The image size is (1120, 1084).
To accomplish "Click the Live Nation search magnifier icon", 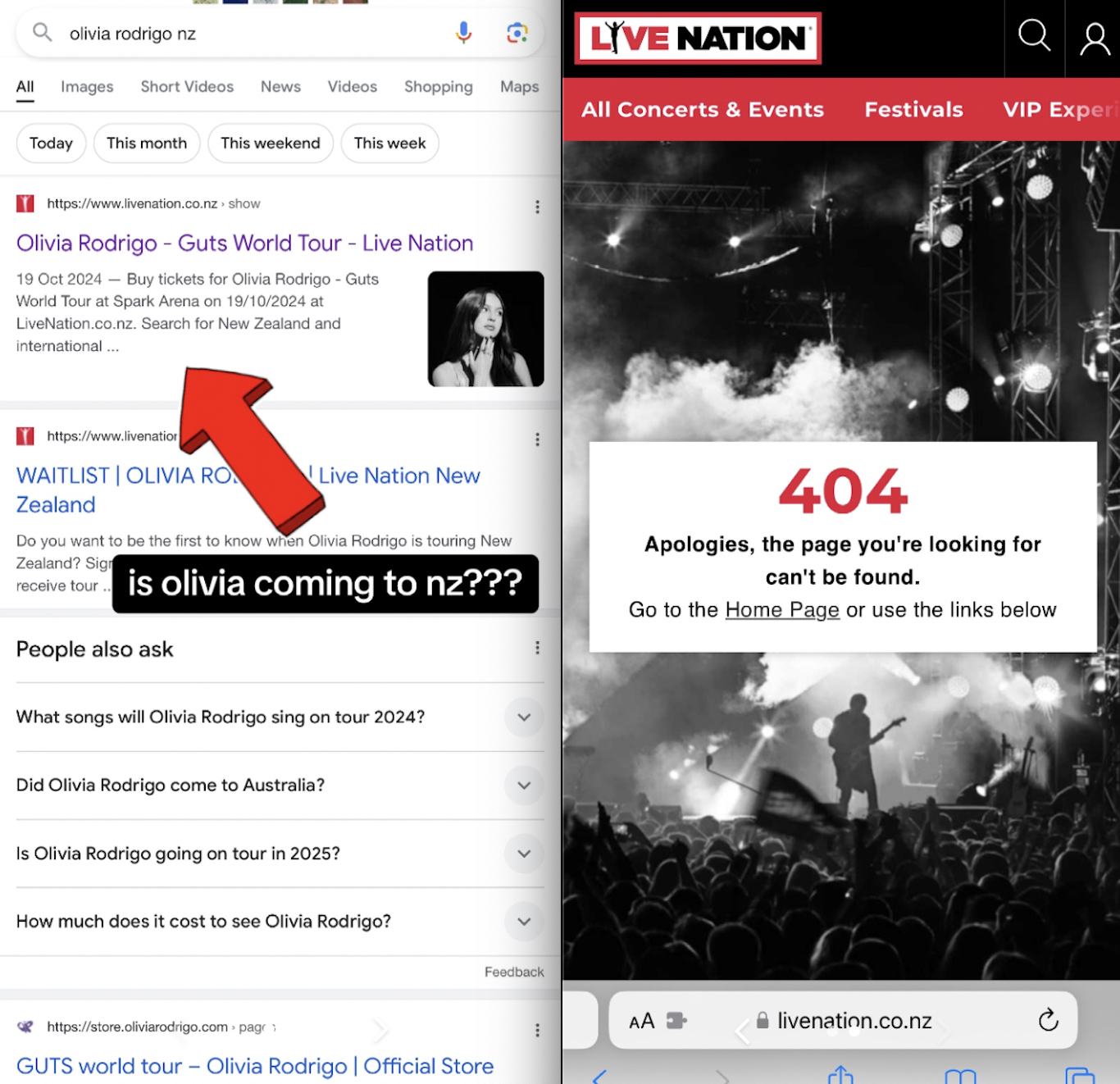I will point(1034,35).
